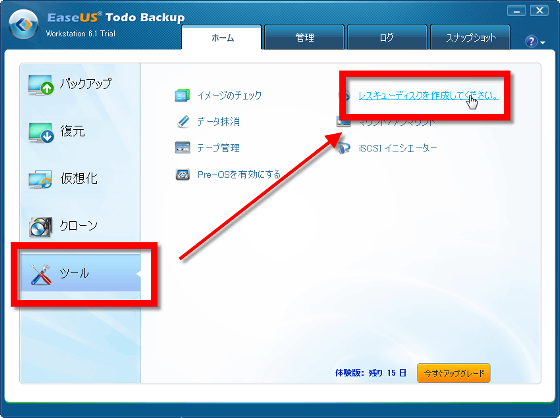Click the Tape Management (テープ管理) icon
The width and height of the screenshot is (560, 418).
coord(182,148)
